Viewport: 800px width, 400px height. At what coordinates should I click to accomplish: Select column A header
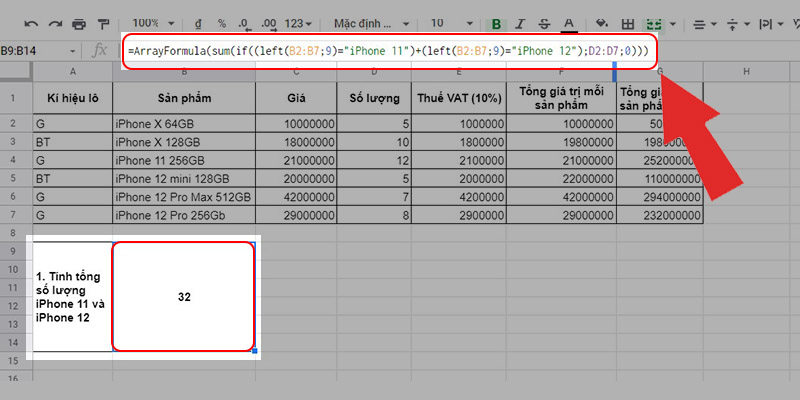pyautogui.click(x=72, y=72)
